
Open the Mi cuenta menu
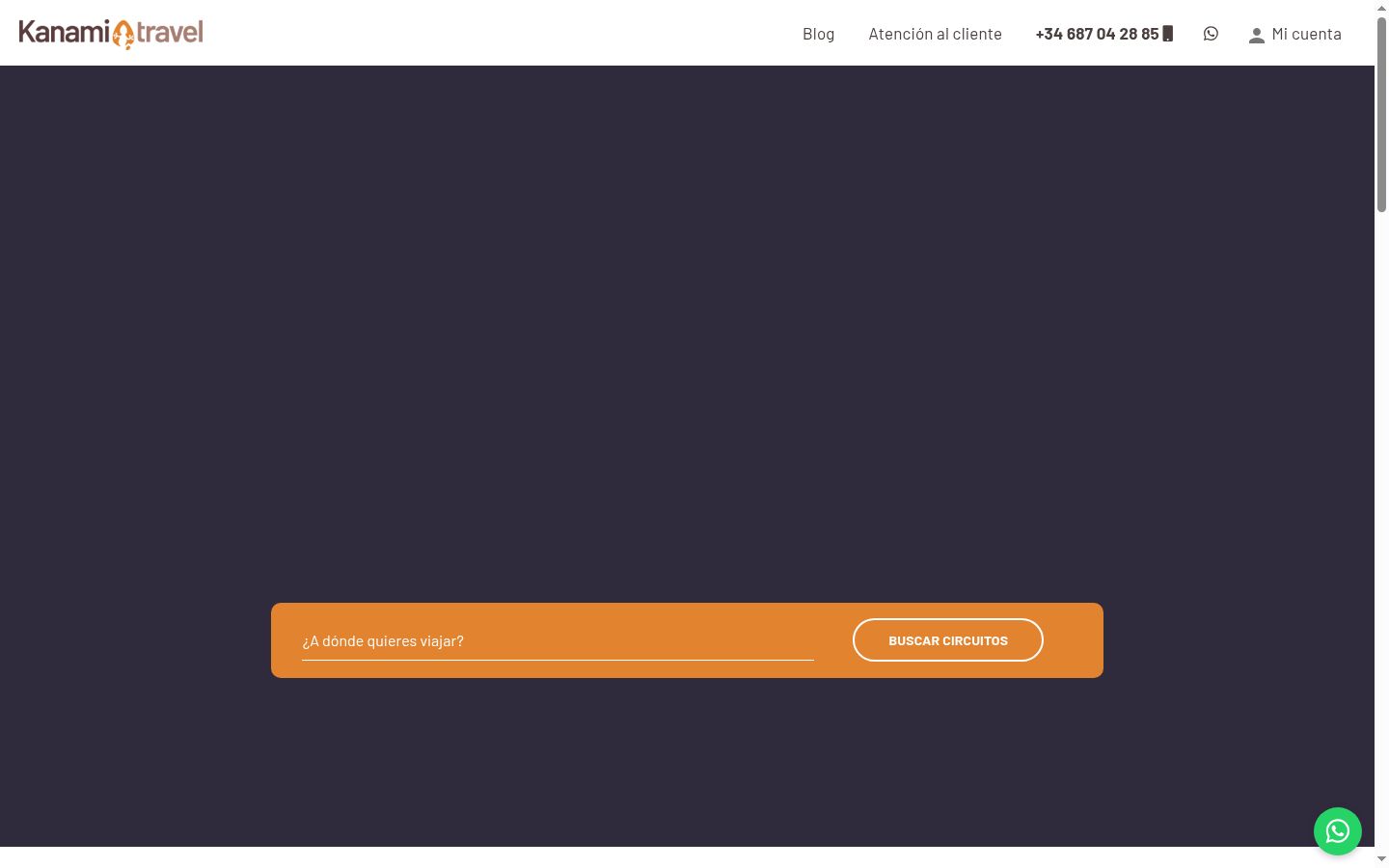pos(1306,34)
